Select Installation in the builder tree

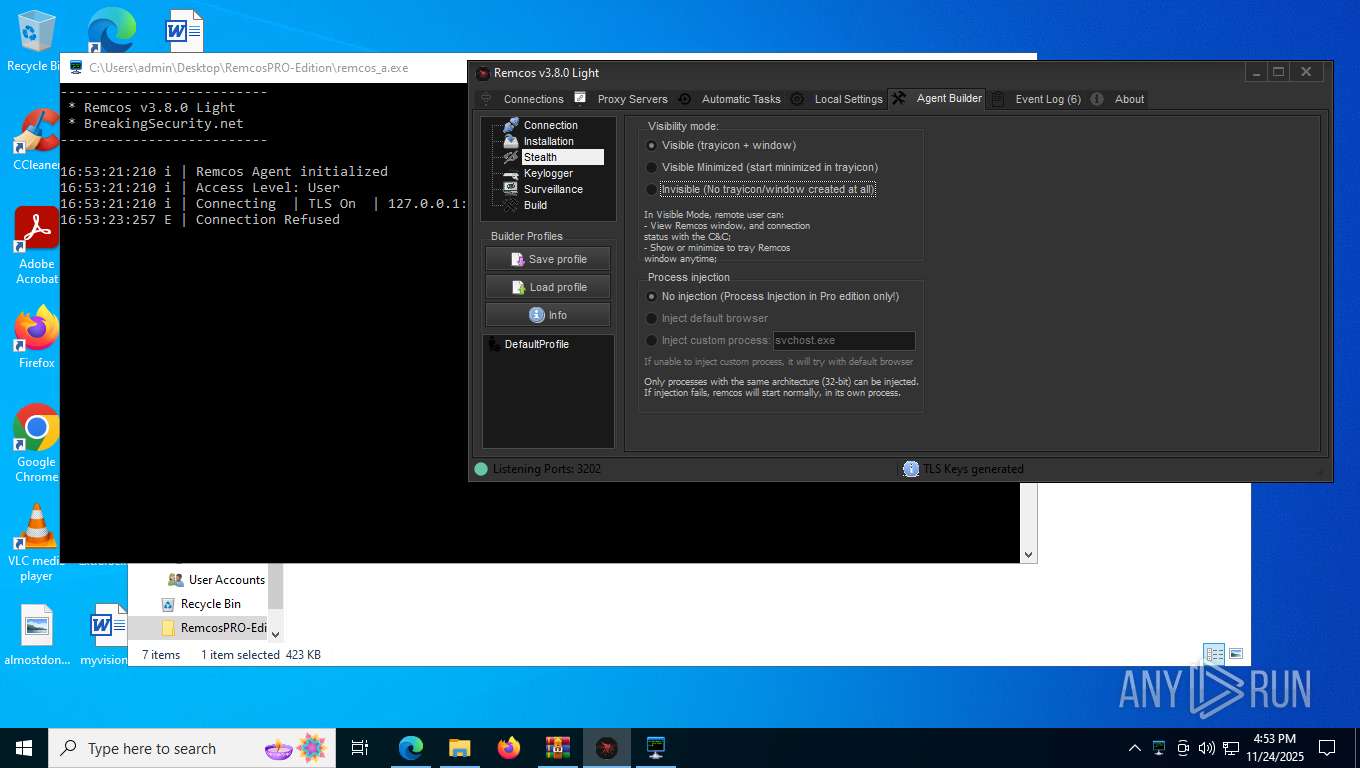point(549,141)
